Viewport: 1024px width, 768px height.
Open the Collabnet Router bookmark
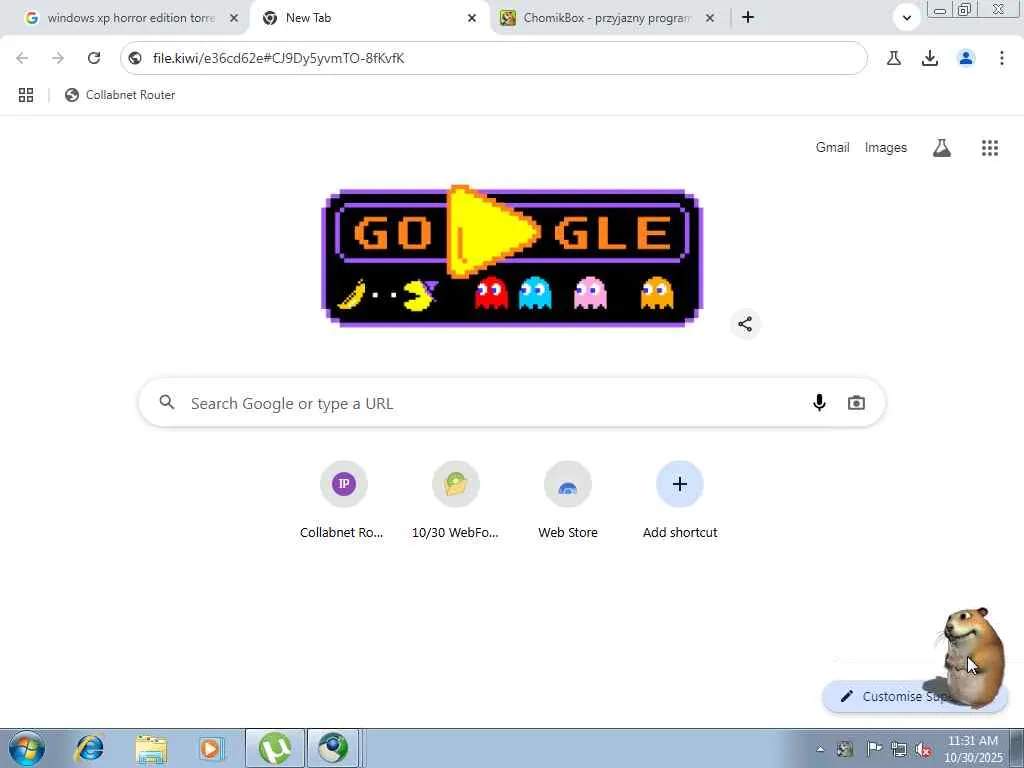(x=120, y=95)
